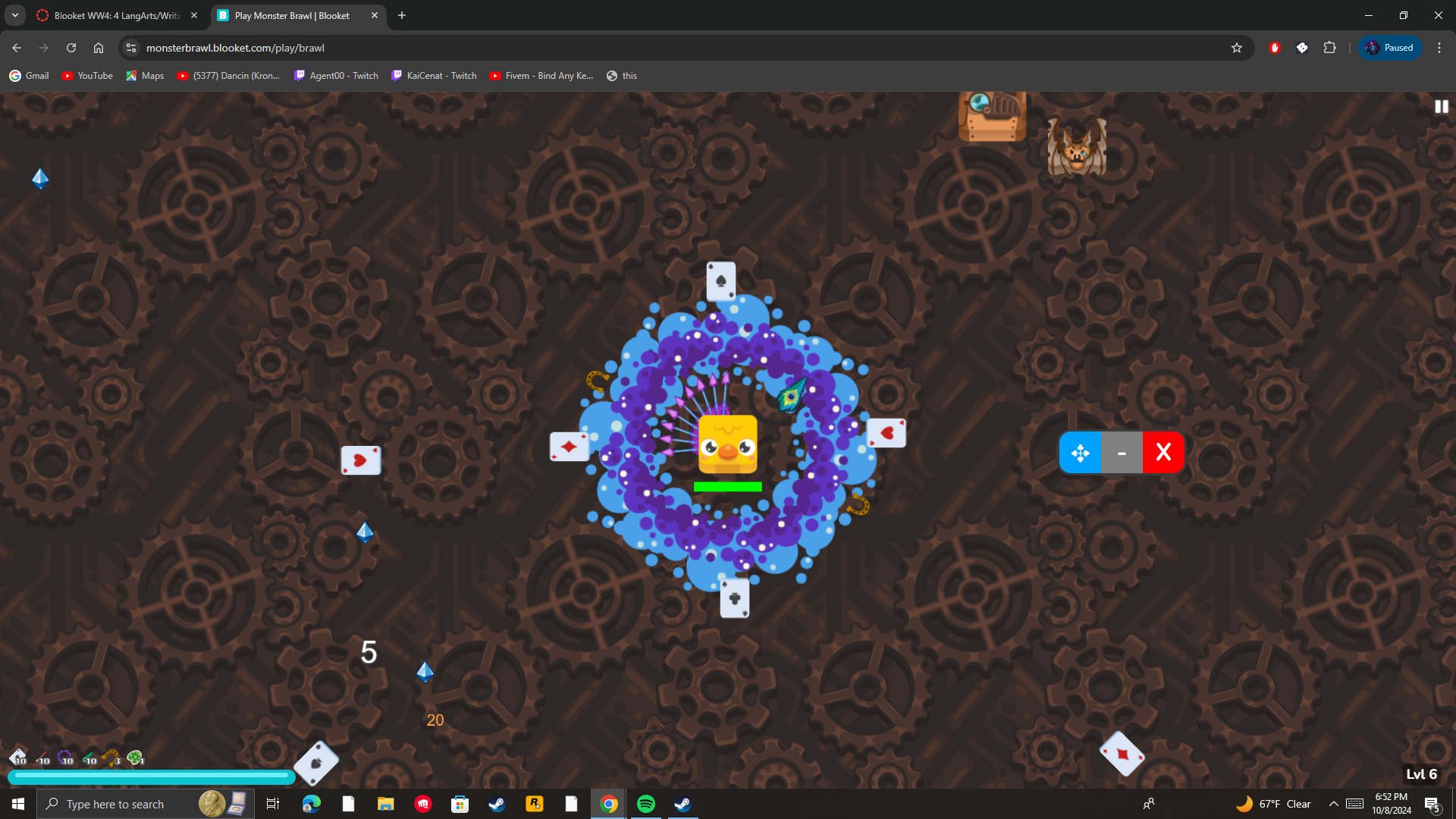The width and height of the screenshot is (1456, 819).
Task: Click the peacock feather ability icon
Action: 88,758
